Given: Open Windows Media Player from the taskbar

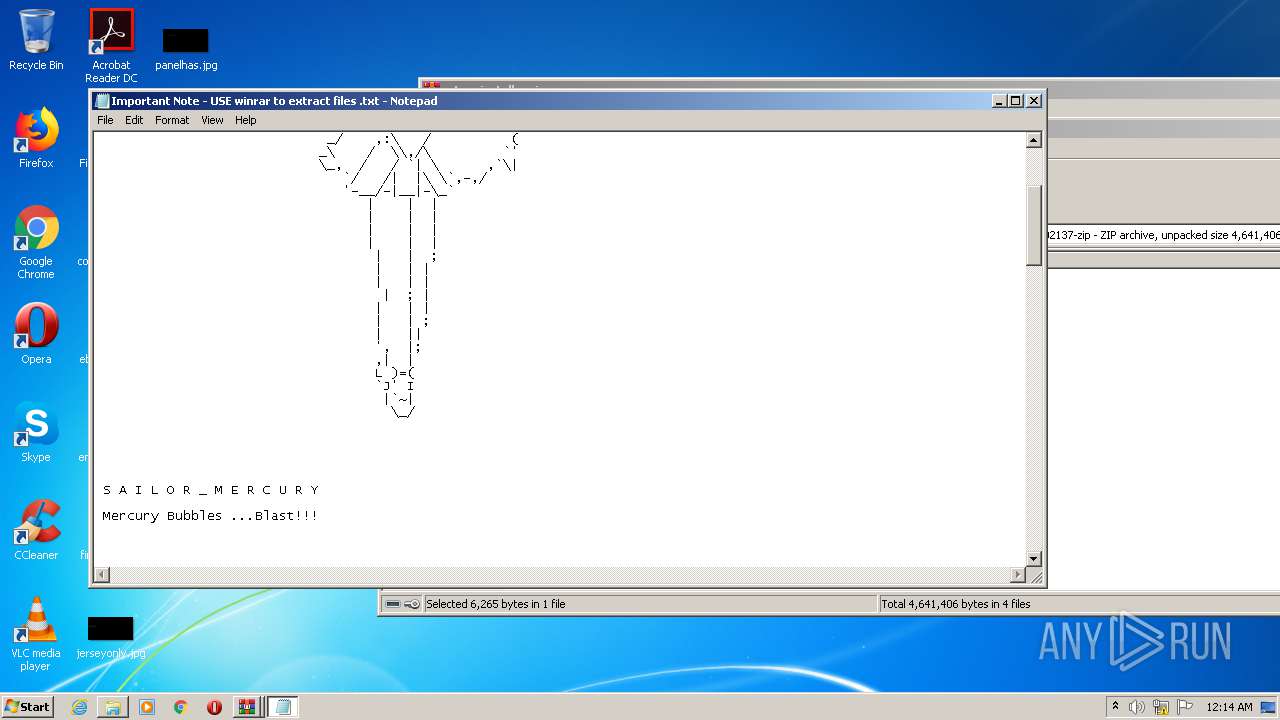Looking at the screenshot, I should [x=147, y=707].
